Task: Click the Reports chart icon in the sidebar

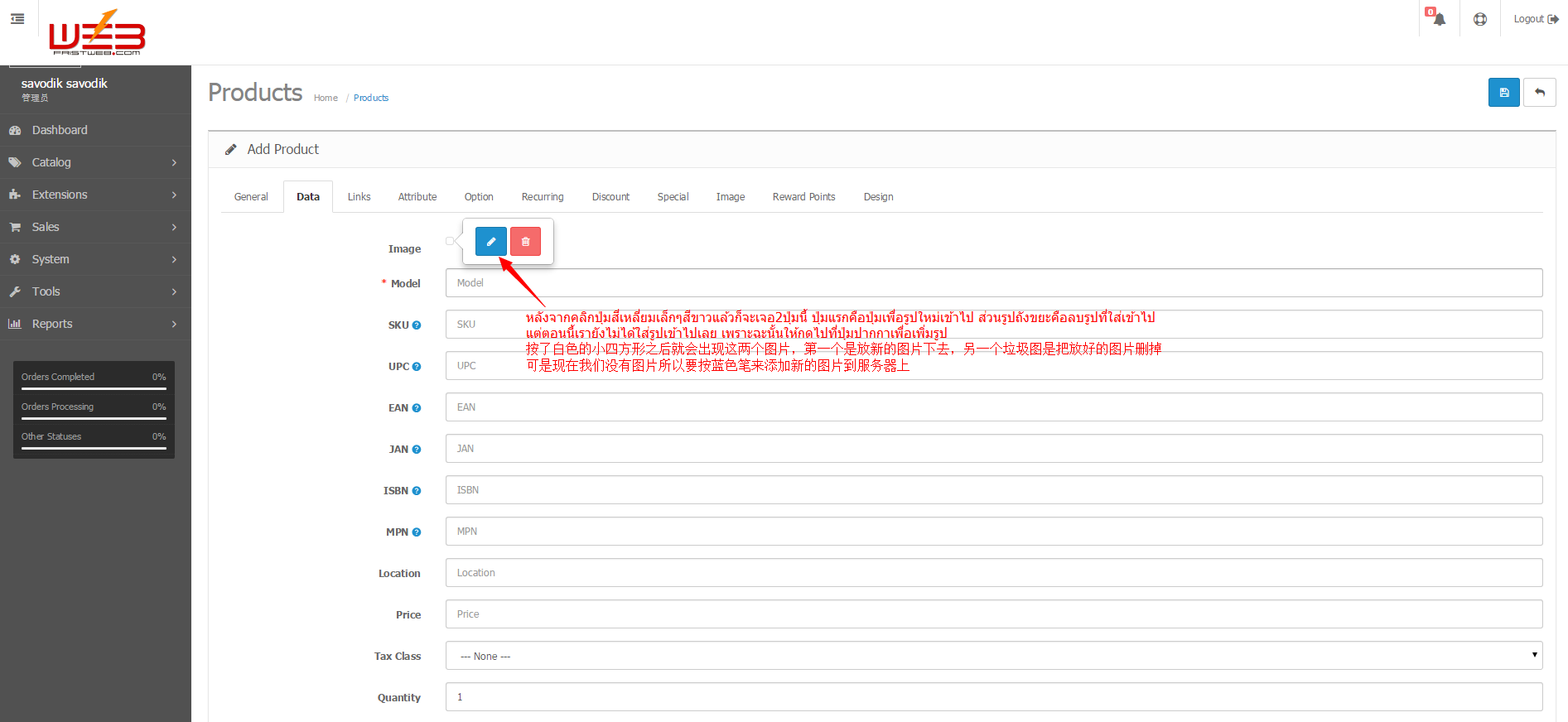Action: pos(15,324)
